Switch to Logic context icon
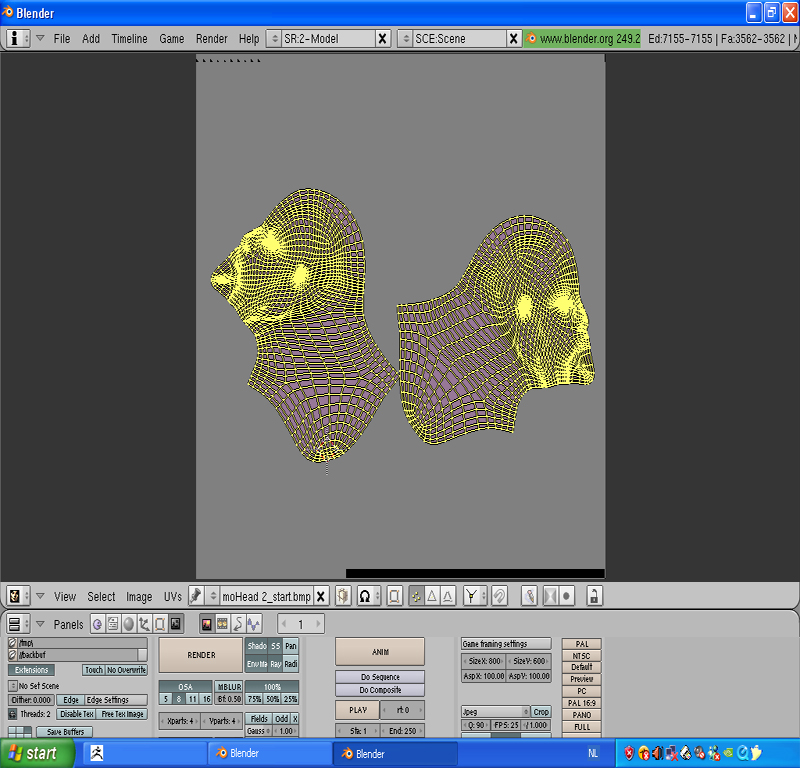Screen dimensions: 800x768 point(97,624)
